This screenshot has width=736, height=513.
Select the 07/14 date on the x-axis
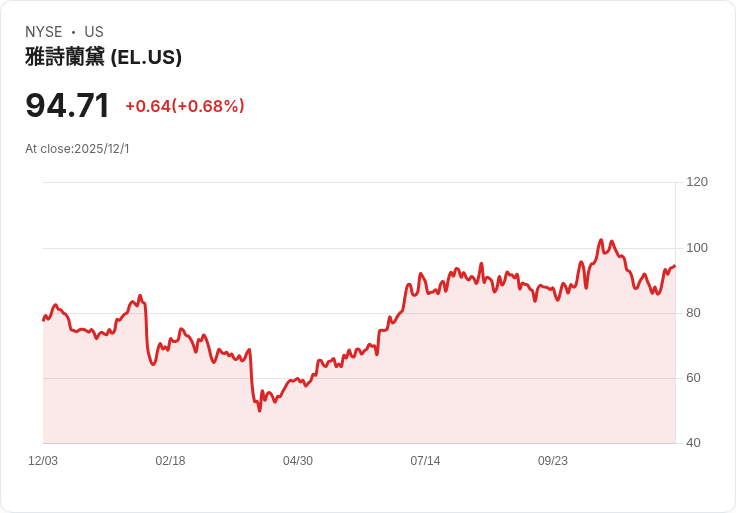click(425, 461)
